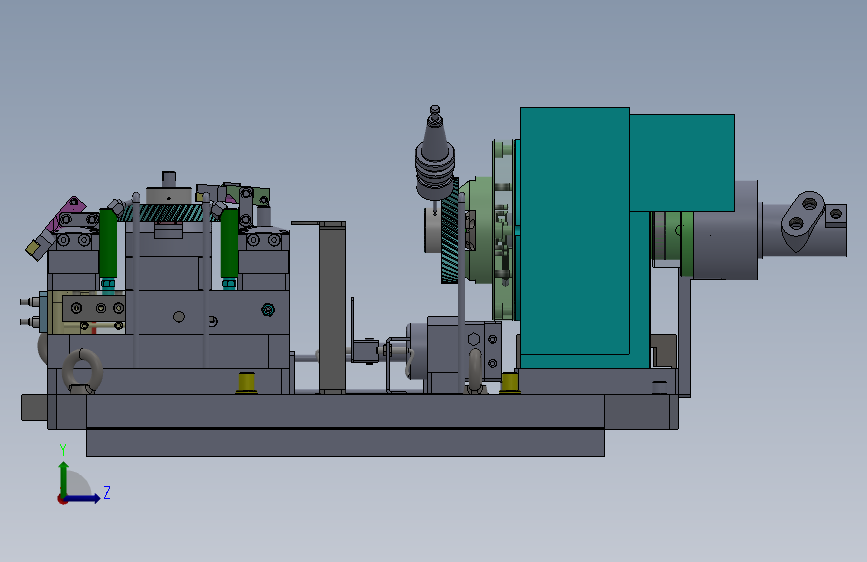Select the lower base plate under the assembly
The width and height of the screenshot is (867, 562).
346,443
